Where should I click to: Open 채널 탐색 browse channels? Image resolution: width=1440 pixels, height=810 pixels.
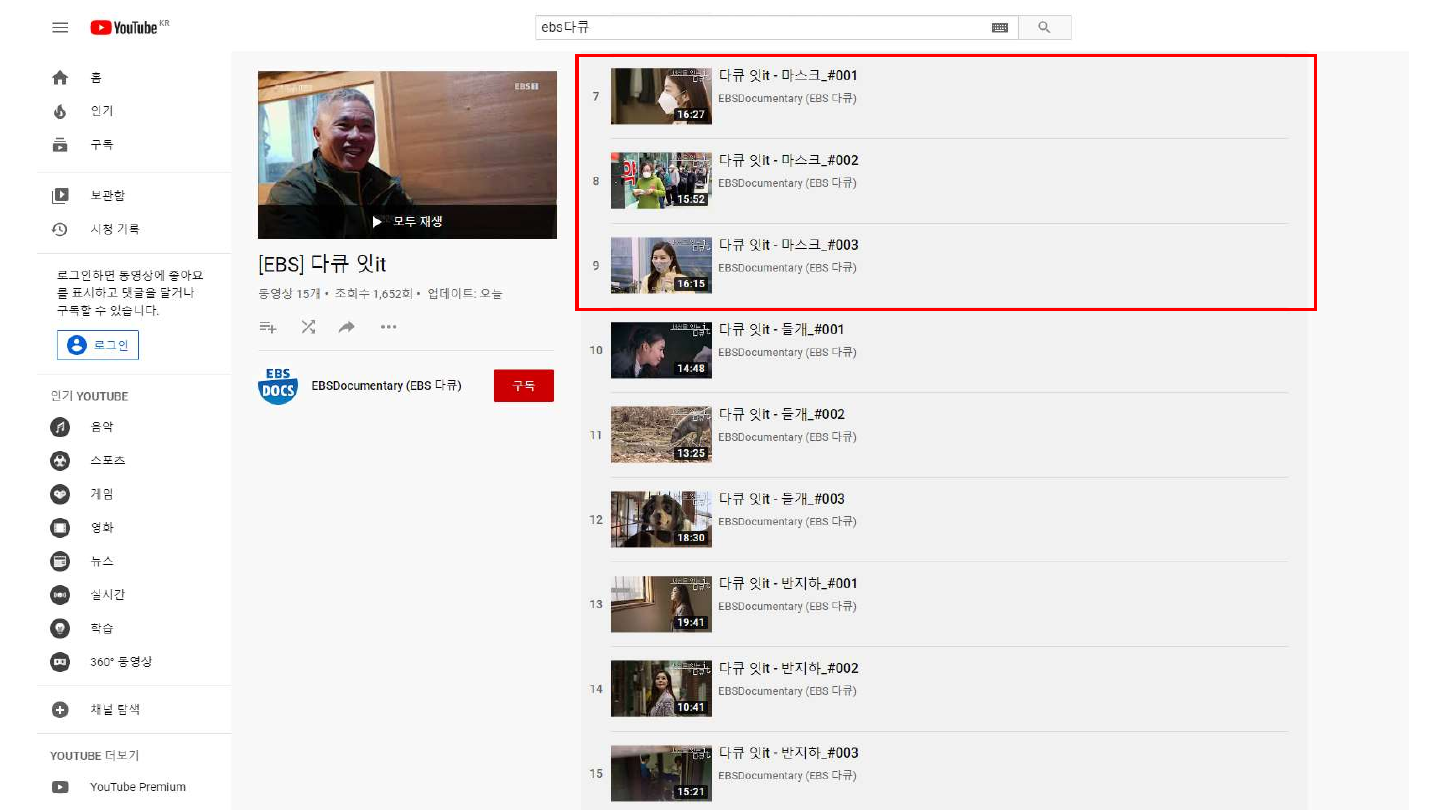click(x=114, y=709)
